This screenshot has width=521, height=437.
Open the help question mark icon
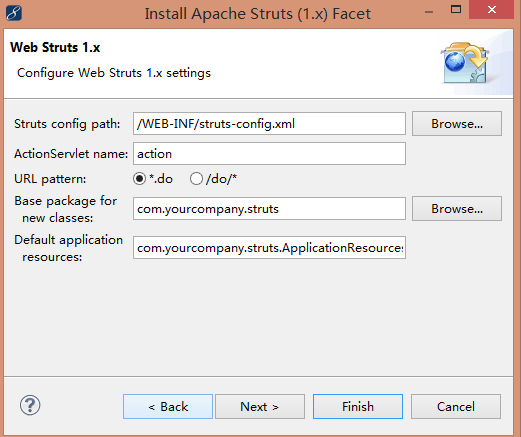tap(30, 405)
